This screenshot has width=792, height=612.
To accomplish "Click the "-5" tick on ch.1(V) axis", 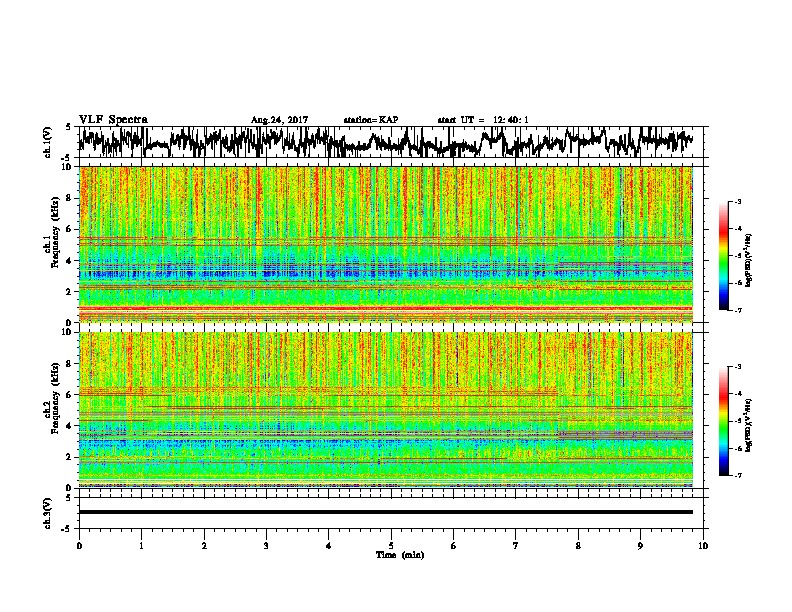I will coord(67,158).
